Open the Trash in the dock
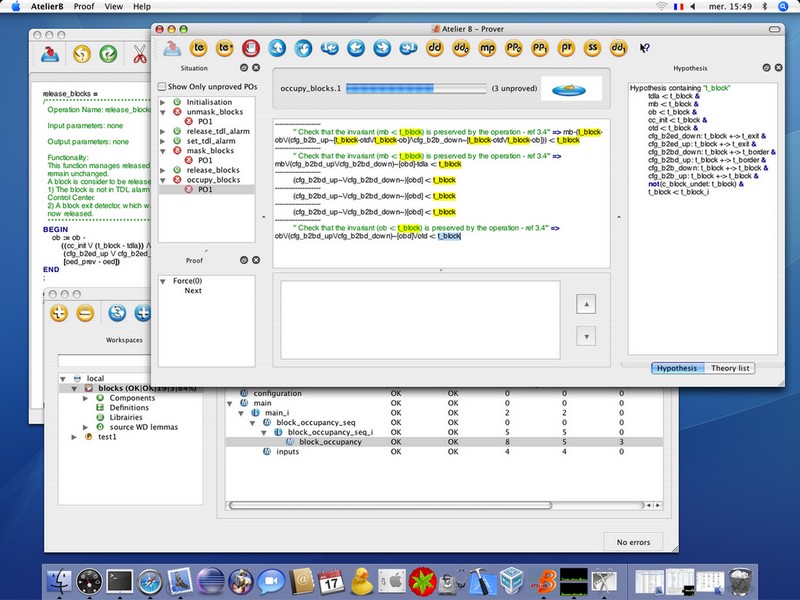 pyautogui.click(x=740, y=581)
